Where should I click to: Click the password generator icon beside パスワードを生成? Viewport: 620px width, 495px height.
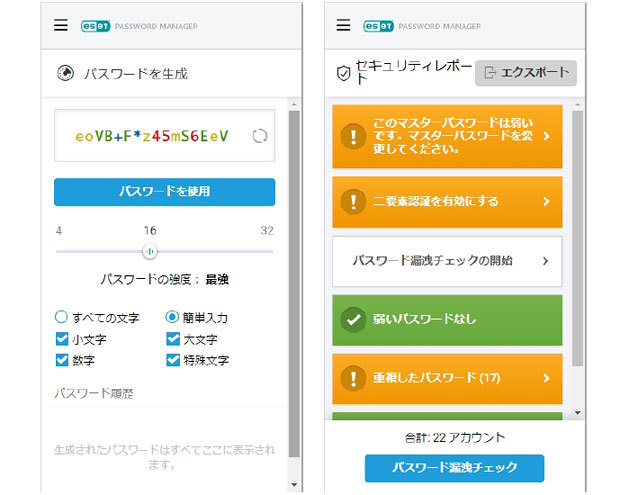coord(66,73)
